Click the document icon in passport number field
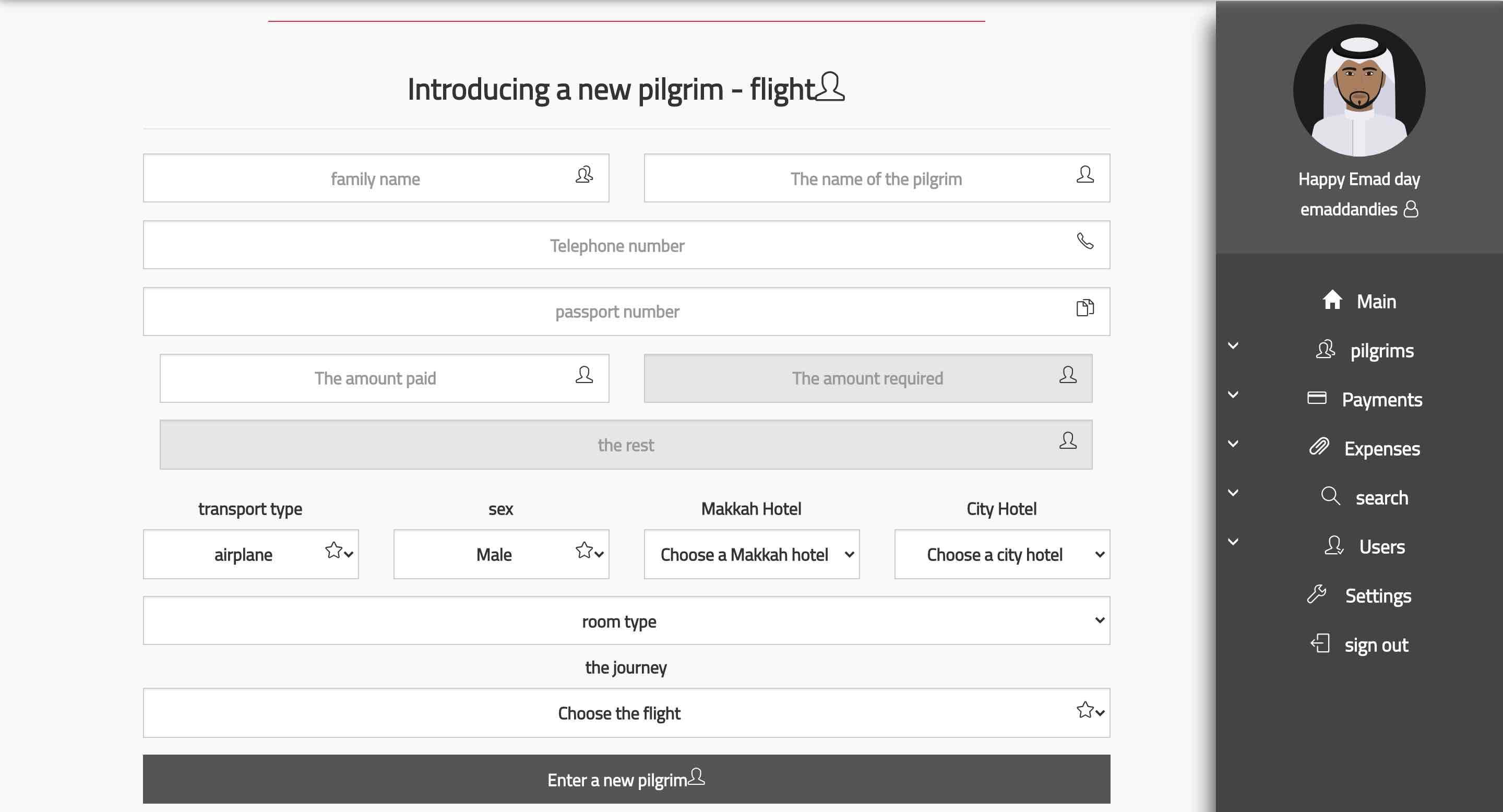This screenshot has width=1503, height=812. (x=1084, y=308)
